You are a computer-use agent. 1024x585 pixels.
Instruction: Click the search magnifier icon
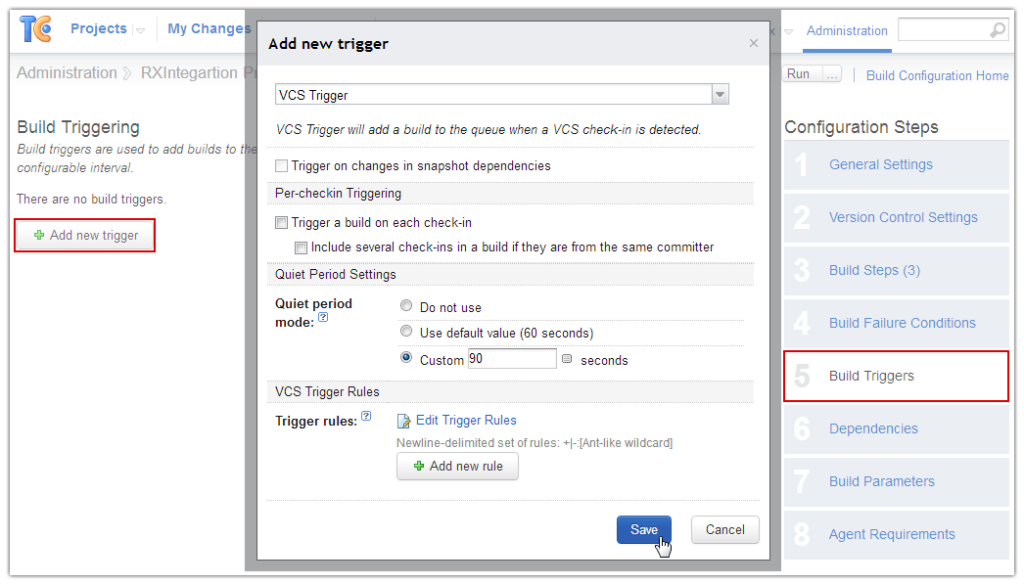[998, 30]
